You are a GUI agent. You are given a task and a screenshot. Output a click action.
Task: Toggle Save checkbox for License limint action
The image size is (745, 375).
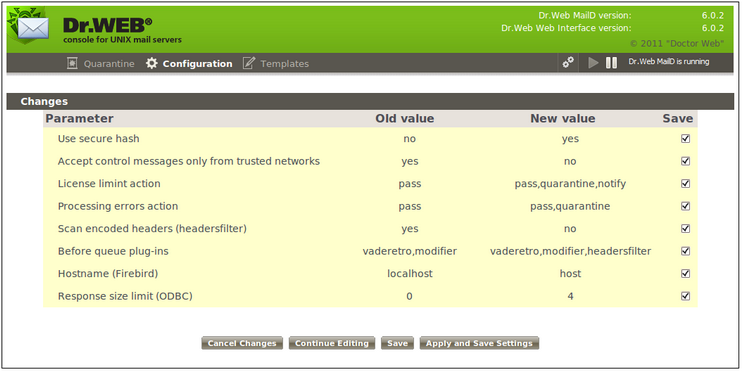click(x=685, y=183)
